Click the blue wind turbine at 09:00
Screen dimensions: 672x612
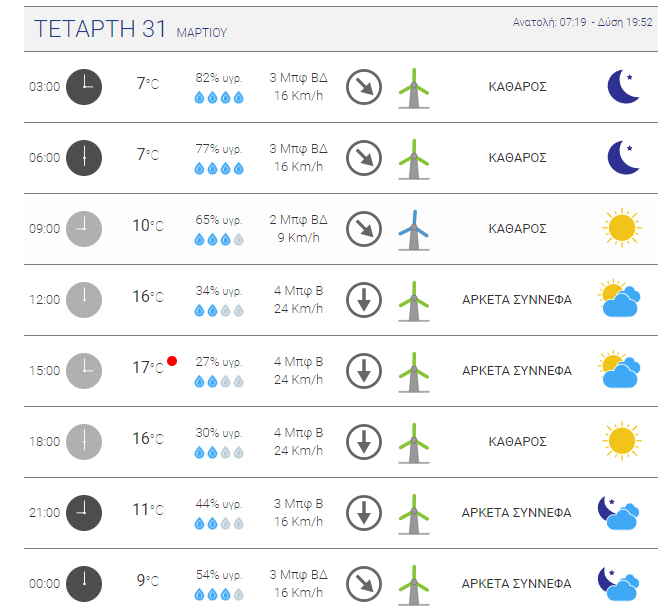click(x=413, y=228)
